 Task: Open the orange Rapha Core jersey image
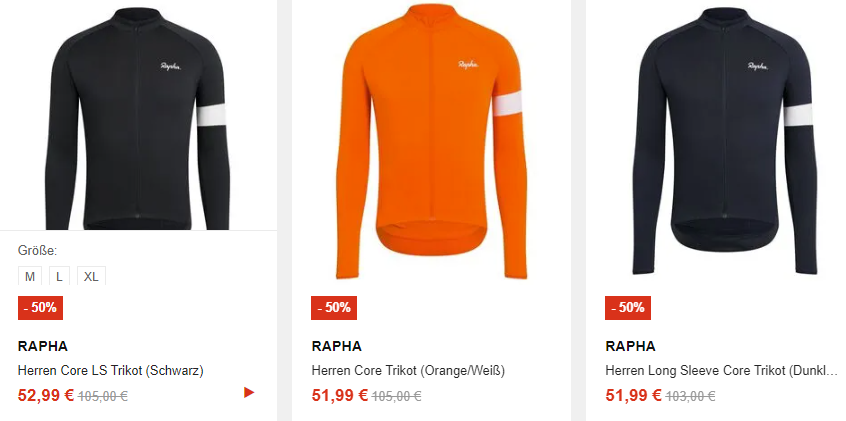[x=432, y=141]
